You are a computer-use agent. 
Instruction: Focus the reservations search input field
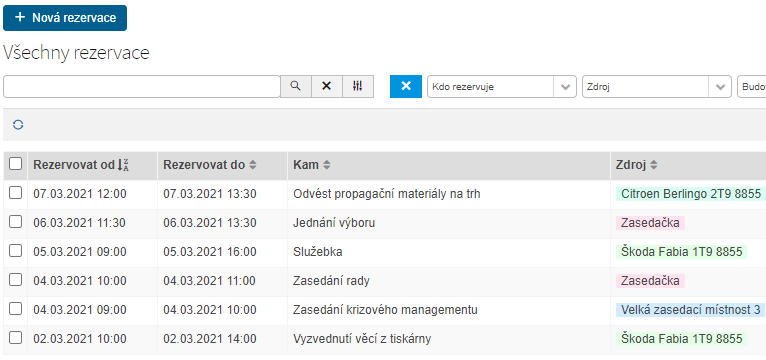(142, 86)
